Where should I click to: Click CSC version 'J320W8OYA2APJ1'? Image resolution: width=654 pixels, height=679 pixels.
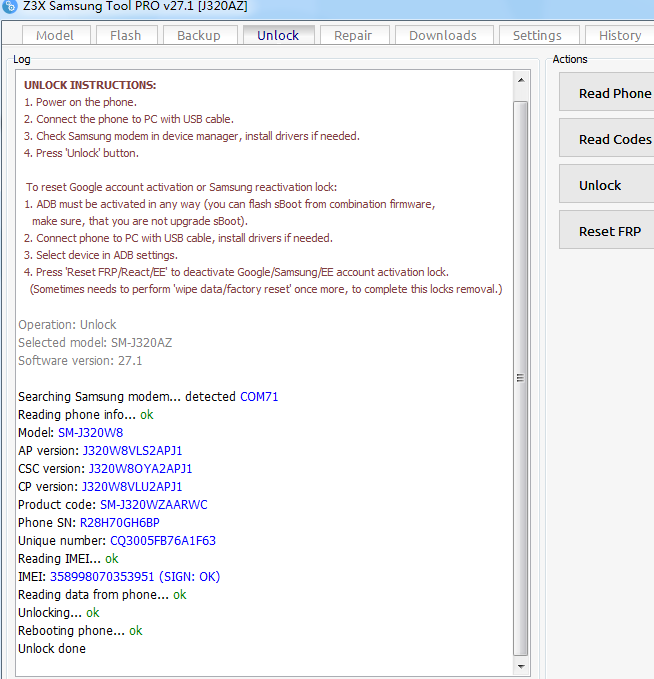pyautogui.click(x=140, y=469)
